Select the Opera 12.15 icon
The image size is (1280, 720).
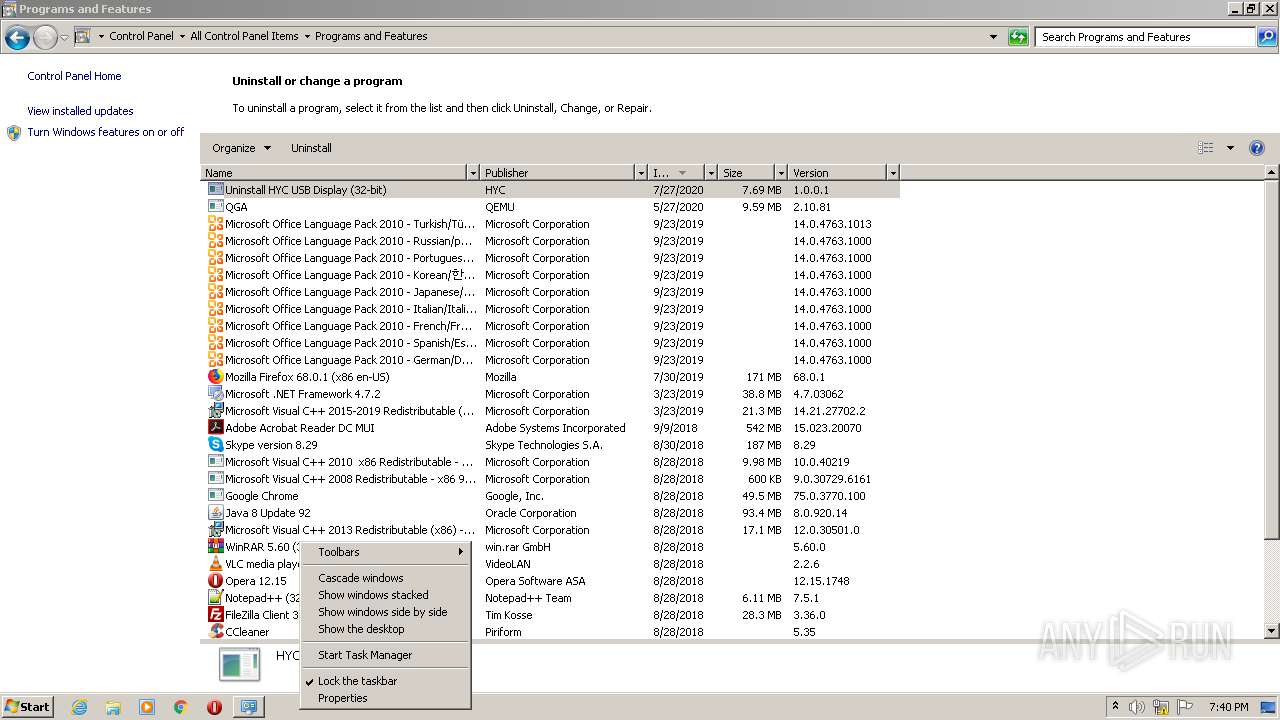215,581
